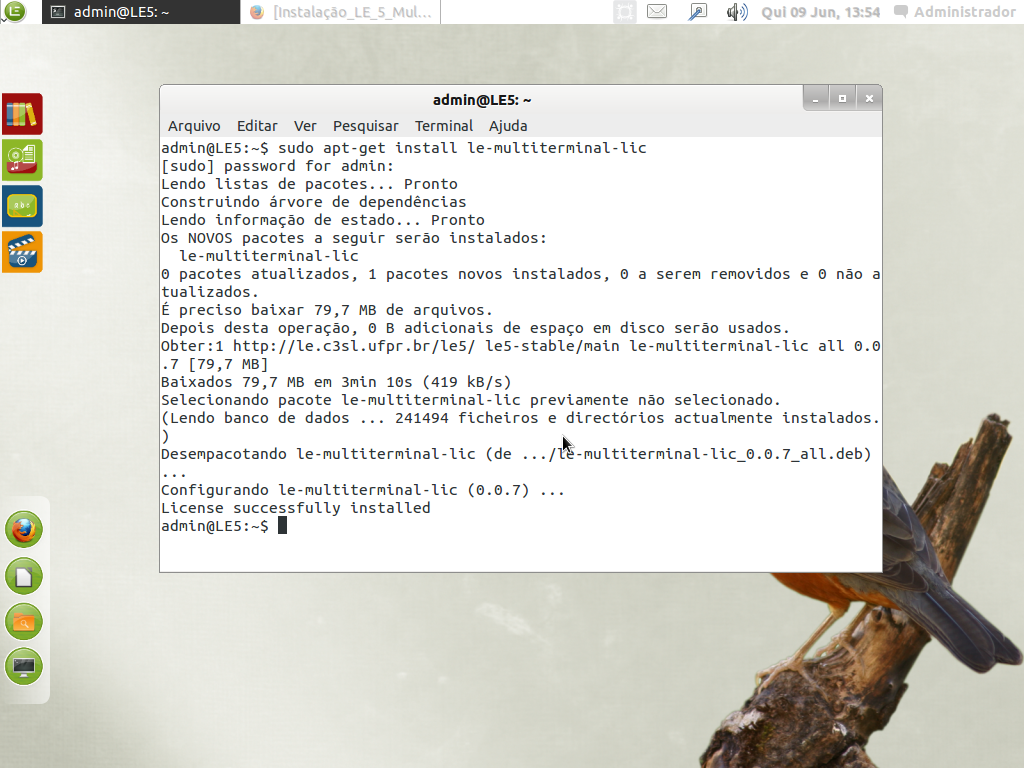Open the clapperboard video launcher icon
This screenshot has height=768, width=1024.
pos(22,252)
